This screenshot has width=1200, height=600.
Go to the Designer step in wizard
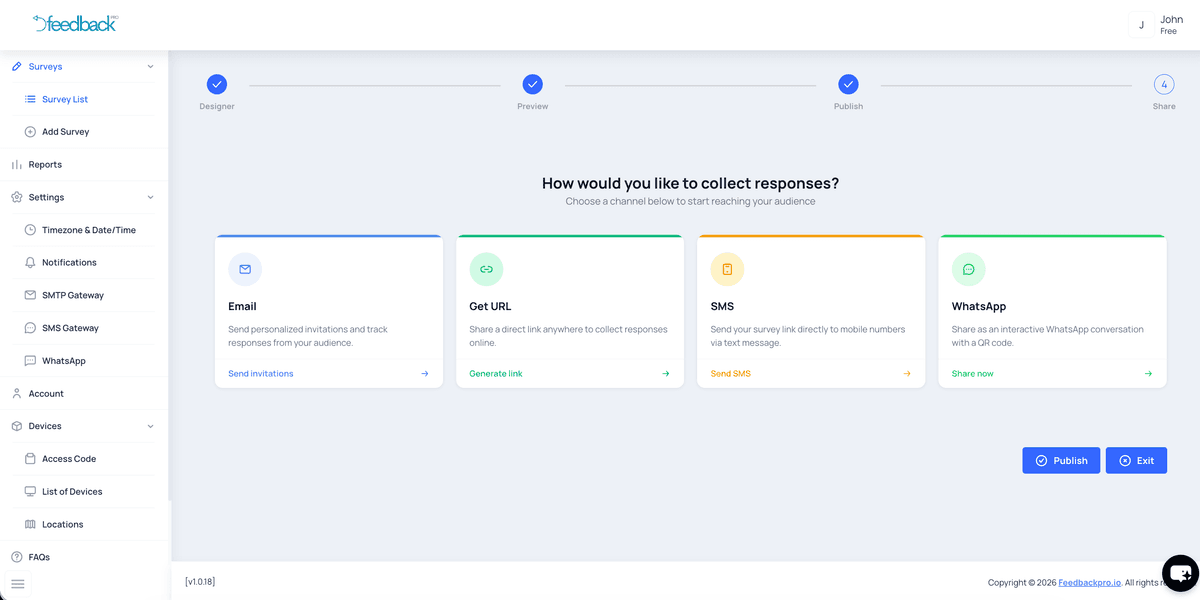(x=217, y=85)
